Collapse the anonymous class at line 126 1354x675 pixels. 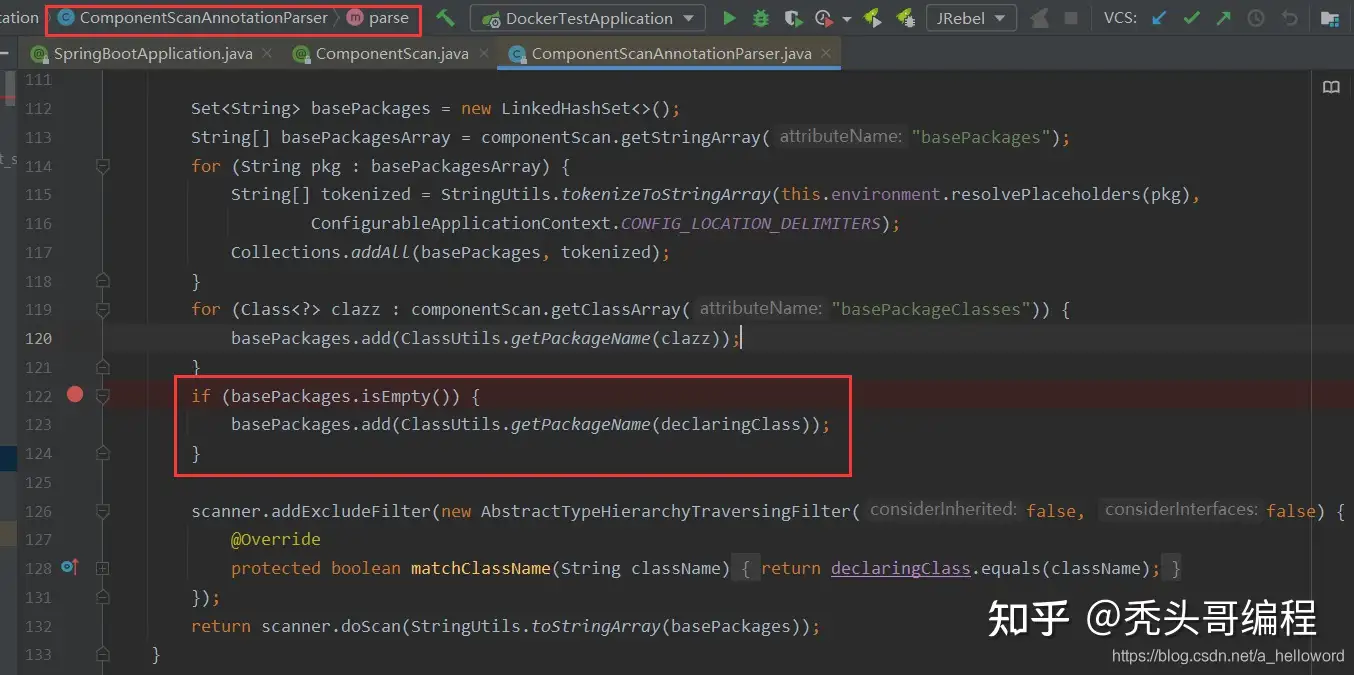pyautogui.click(x=102, y=511)
